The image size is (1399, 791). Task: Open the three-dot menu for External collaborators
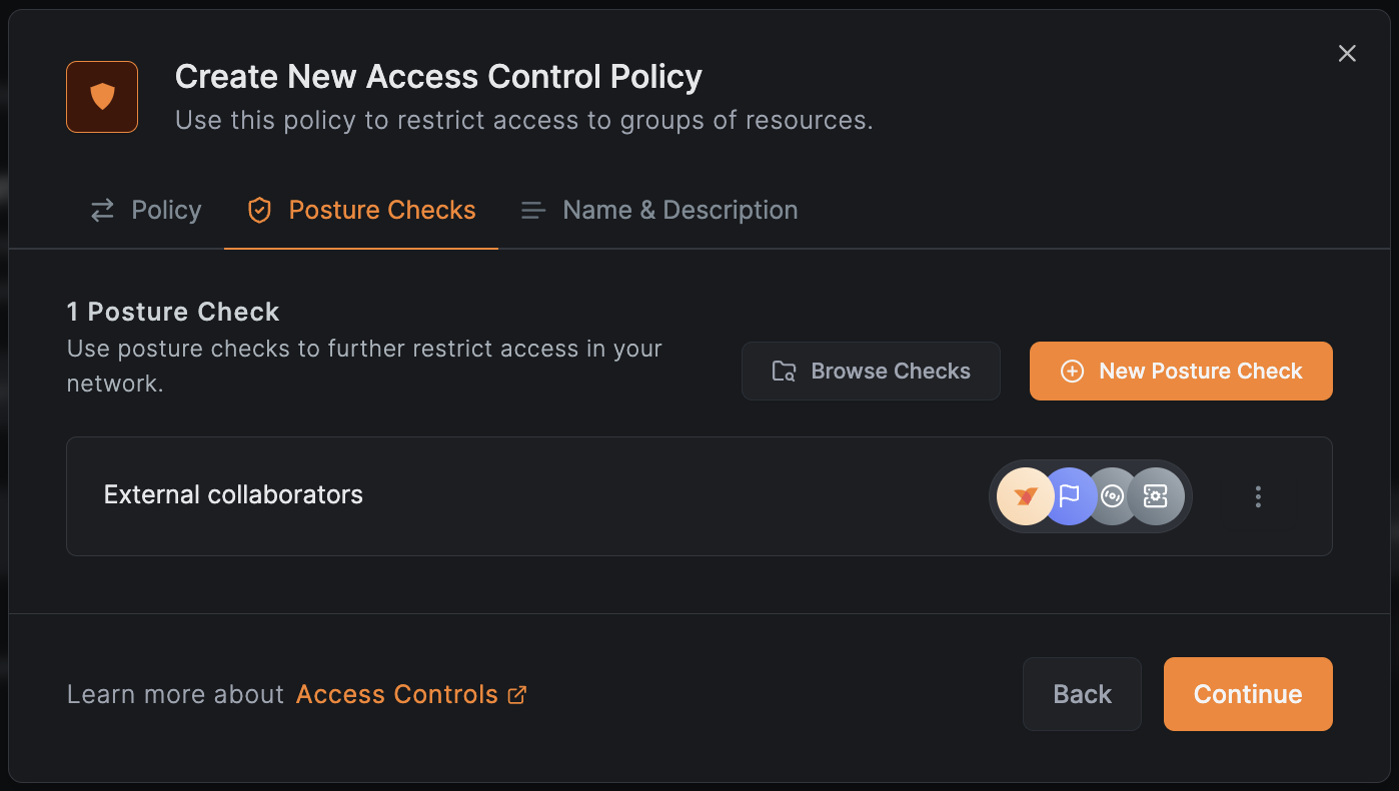(x=1258, y=496)
